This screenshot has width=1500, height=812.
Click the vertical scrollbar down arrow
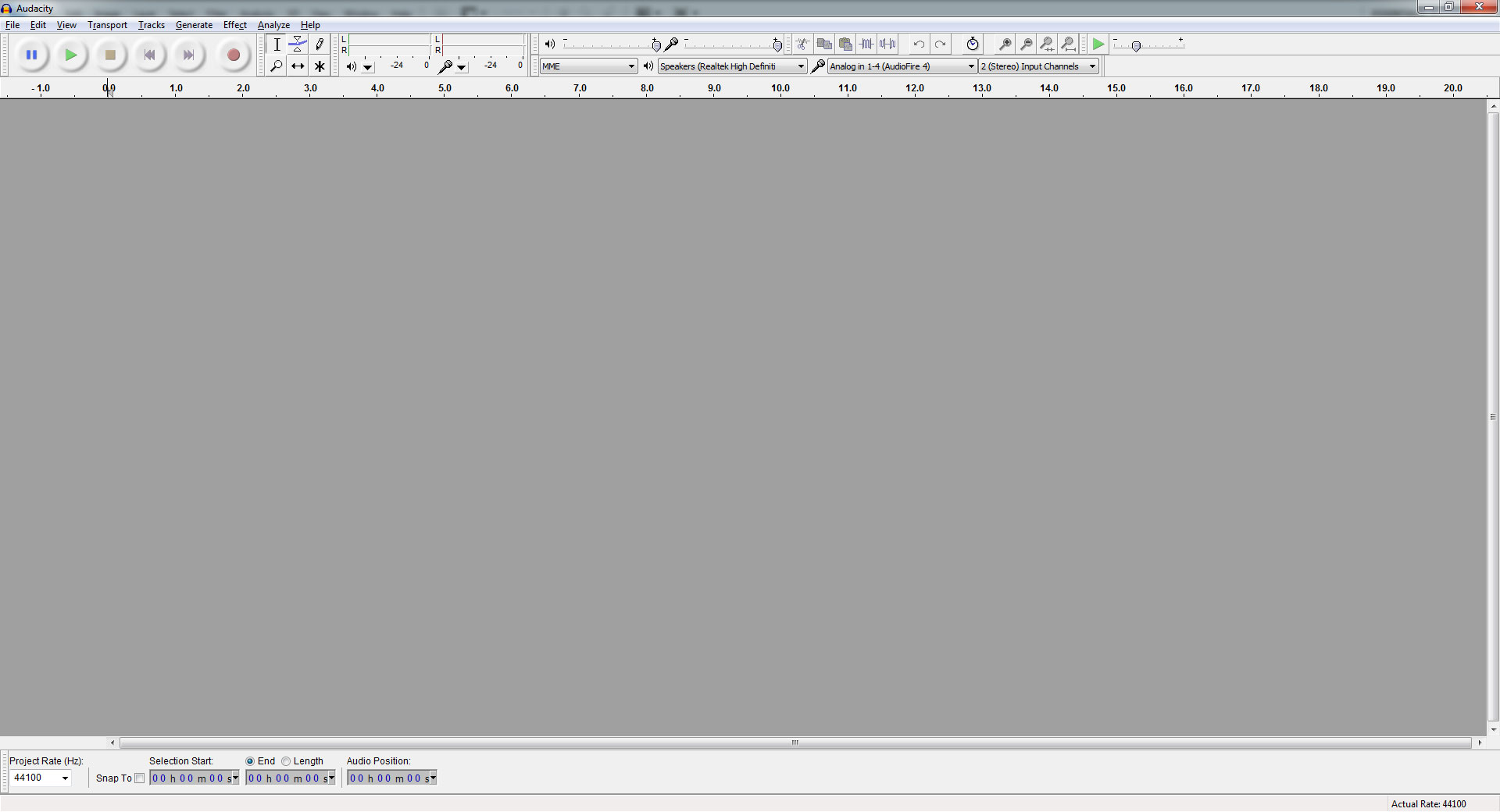pyautogui.click(x=1494, y=730)
